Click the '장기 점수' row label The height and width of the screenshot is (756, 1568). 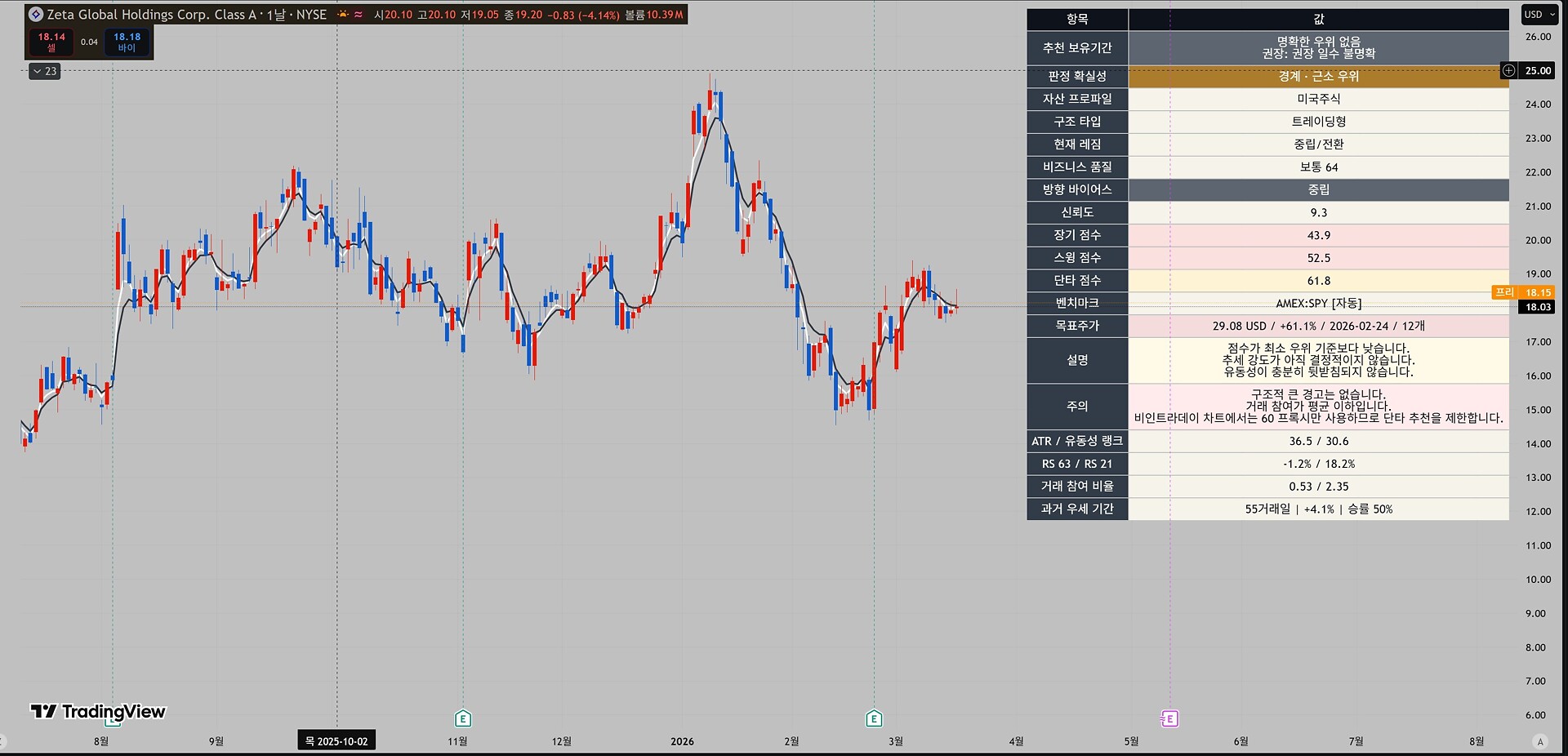click(x=1077, y=235)
